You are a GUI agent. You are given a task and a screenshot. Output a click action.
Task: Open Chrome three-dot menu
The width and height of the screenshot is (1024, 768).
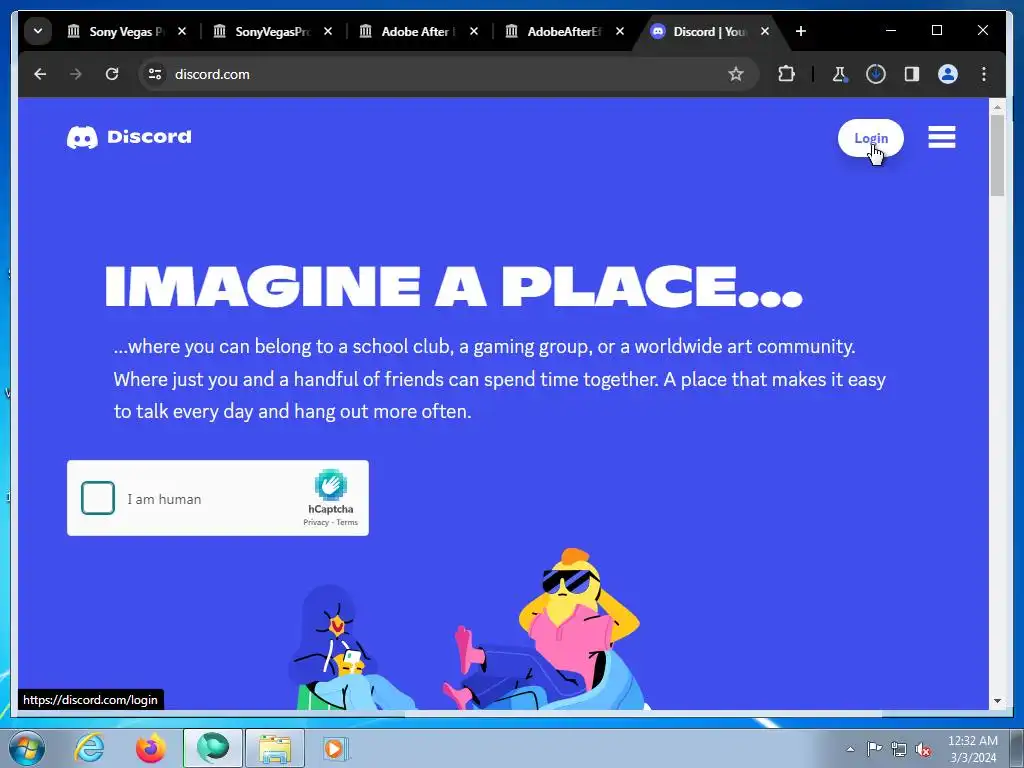click(x=984, y=74)
